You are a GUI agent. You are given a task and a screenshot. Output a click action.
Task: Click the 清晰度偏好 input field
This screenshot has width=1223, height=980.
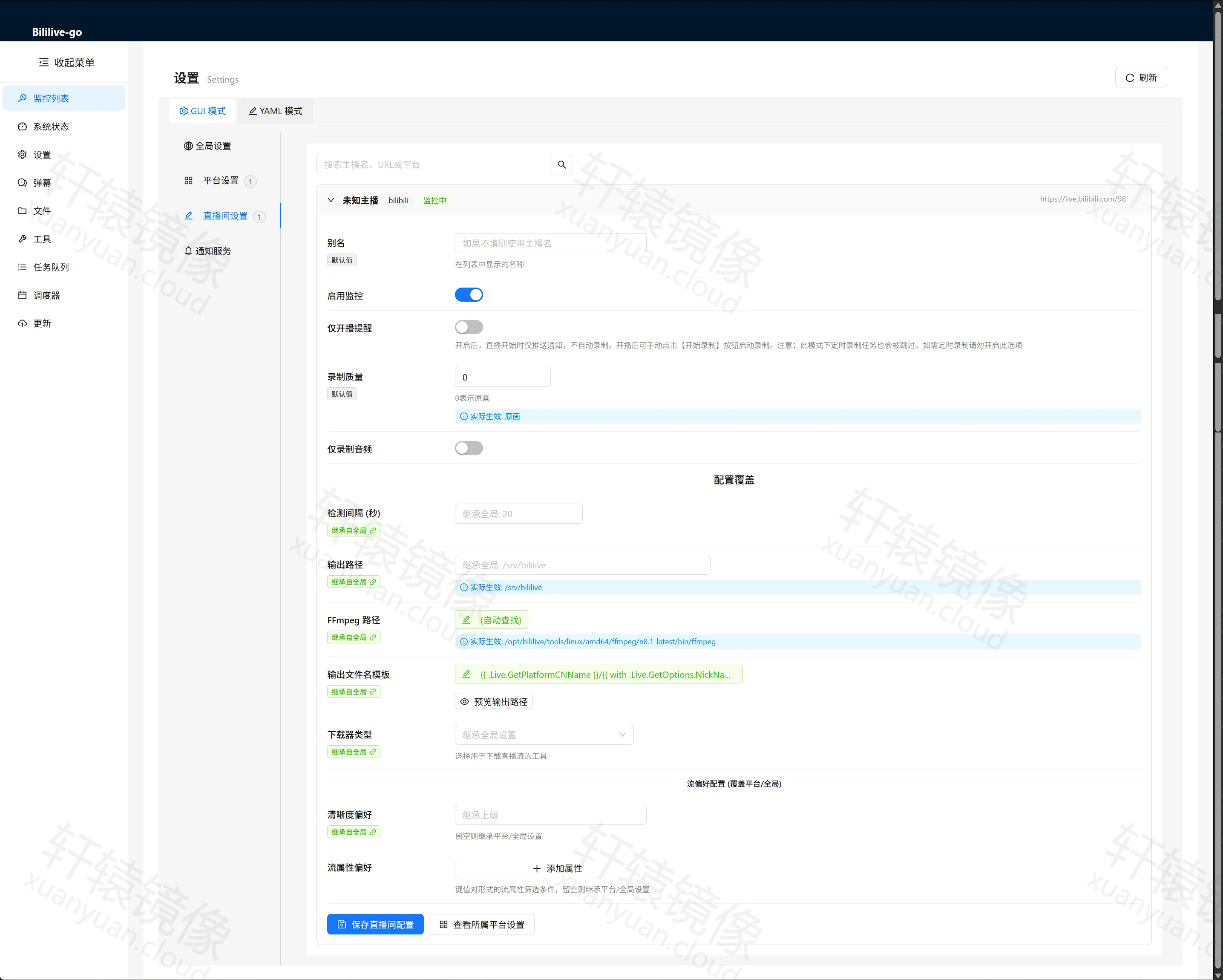coord(550,816)
